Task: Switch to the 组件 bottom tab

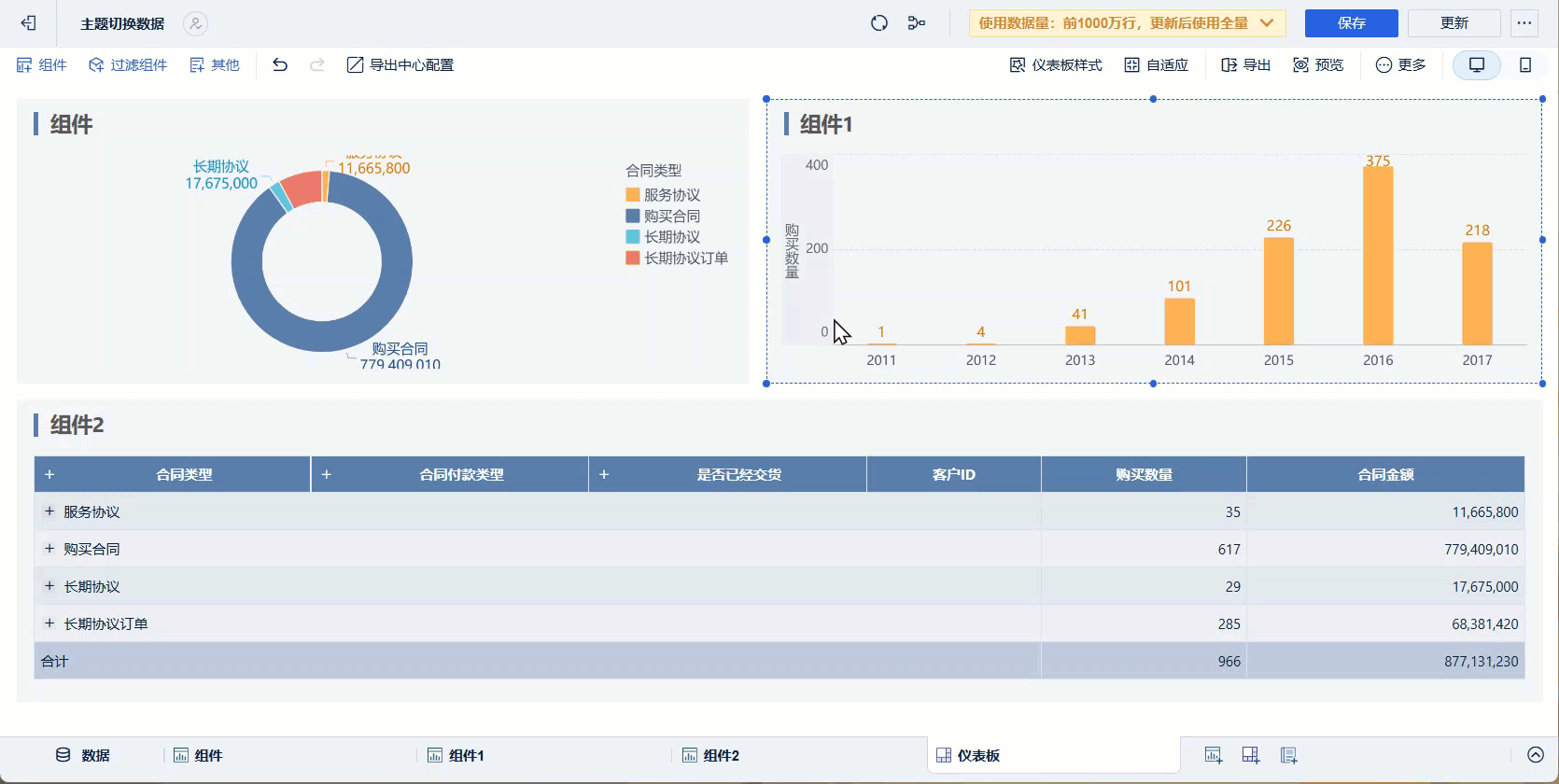Action: [x=197, y=755]
